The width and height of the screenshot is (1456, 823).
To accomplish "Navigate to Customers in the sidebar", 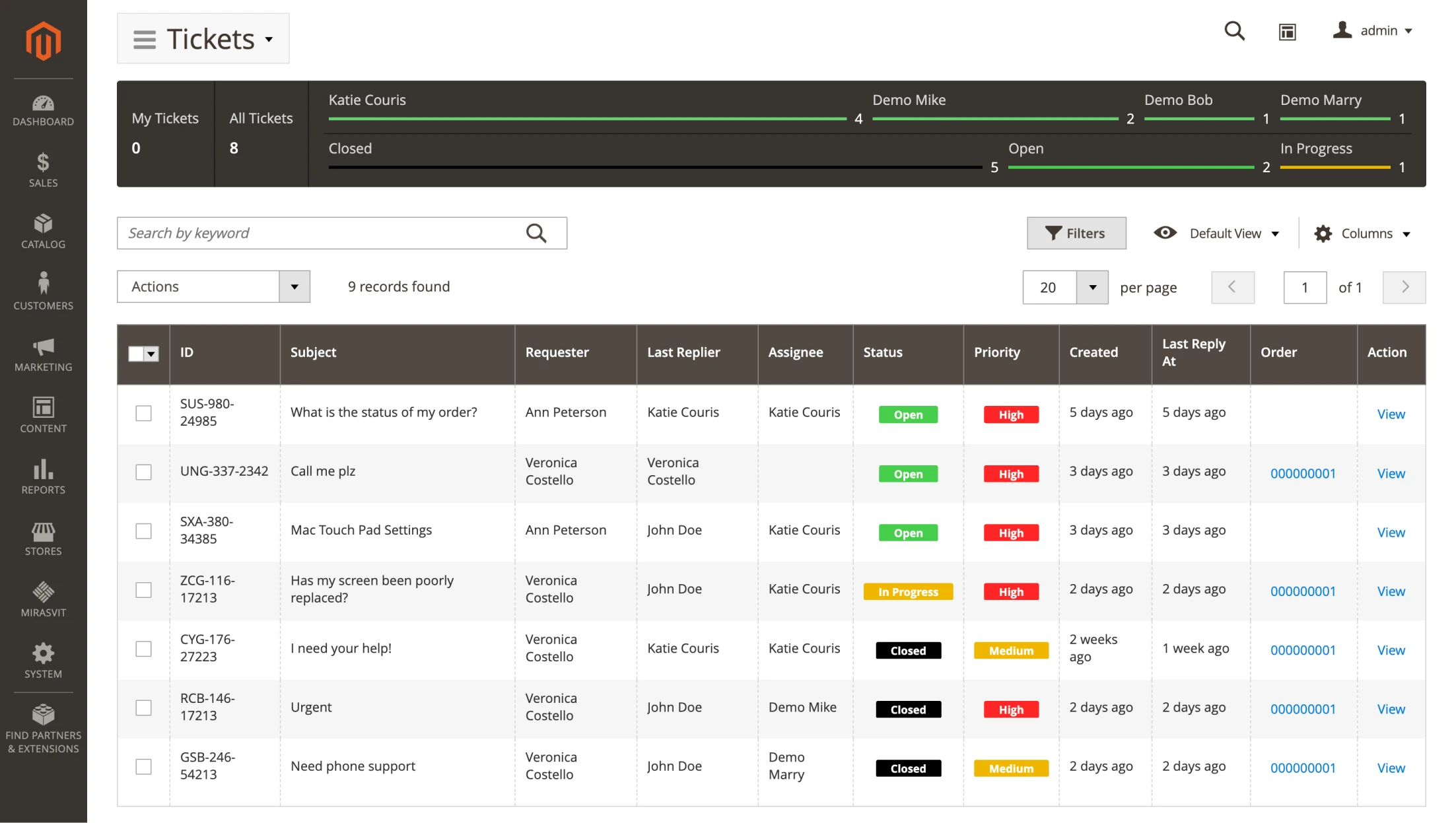I will pos(43,290).
